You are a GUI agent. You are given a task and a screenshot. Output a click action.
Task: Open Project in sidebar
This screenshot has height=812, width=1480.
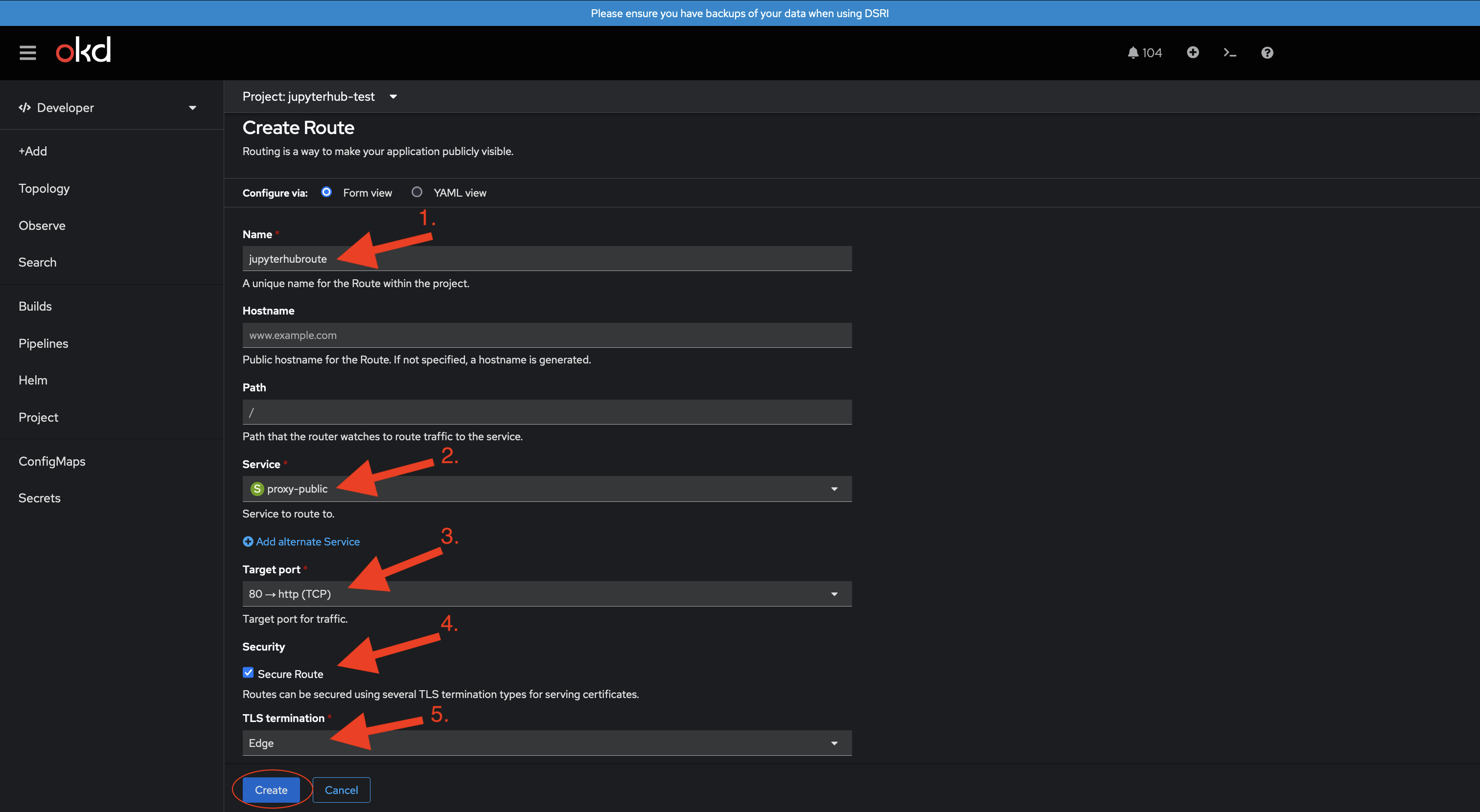tap(39, 417)
